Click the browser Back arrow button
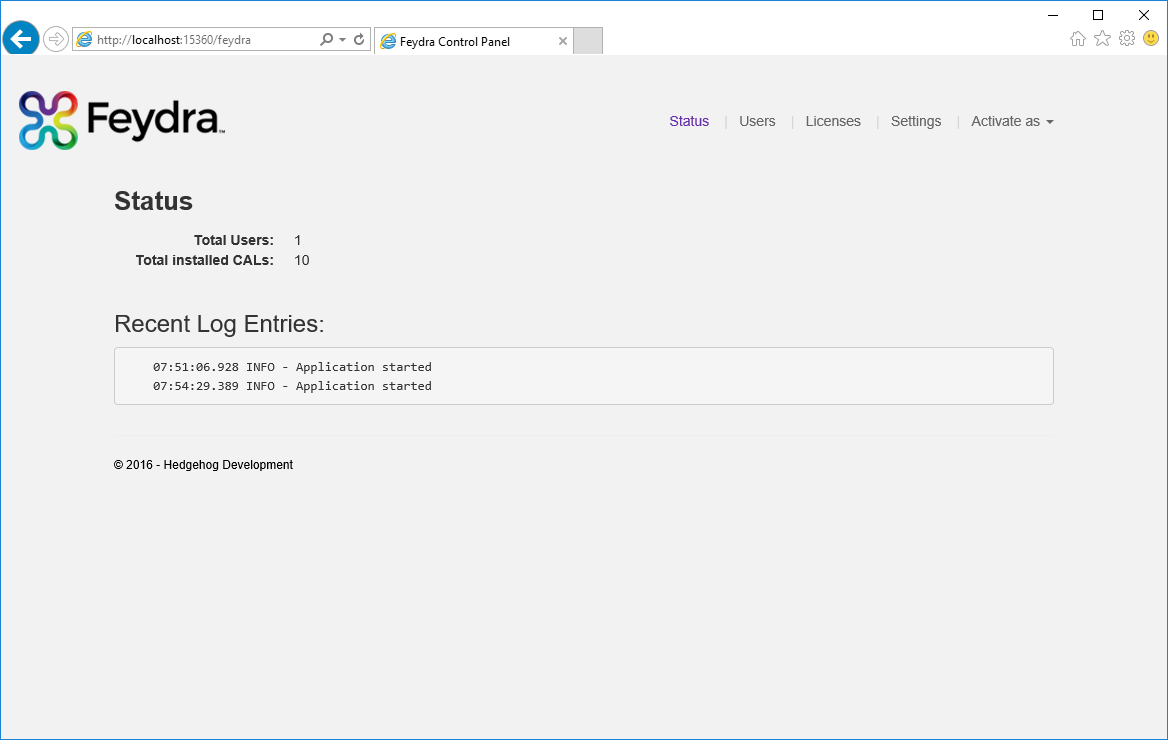The image size is (1168, 740). (21, 39)
